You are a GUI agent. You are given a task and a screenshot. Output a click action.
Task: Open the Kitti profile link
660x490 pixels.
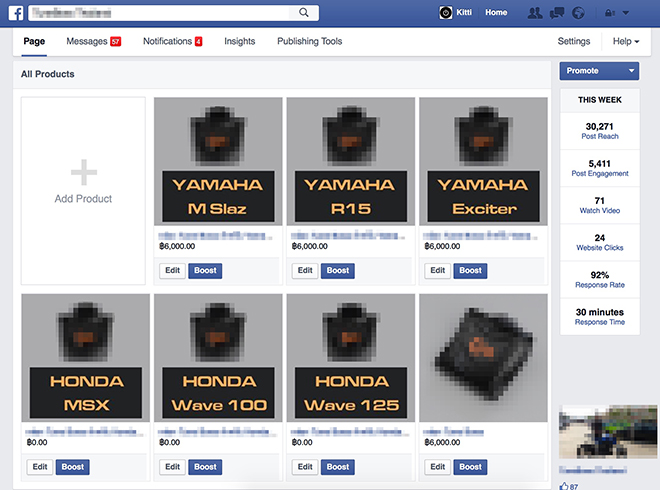464,13
